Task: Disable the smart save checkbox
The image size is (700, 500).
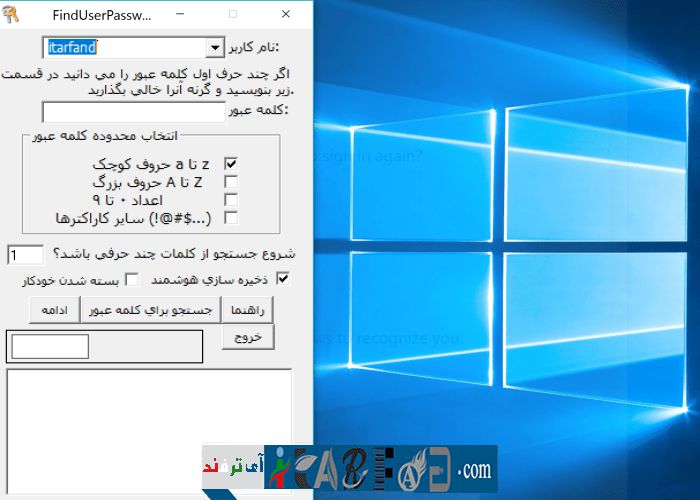Action: click(x=283, y=279)
